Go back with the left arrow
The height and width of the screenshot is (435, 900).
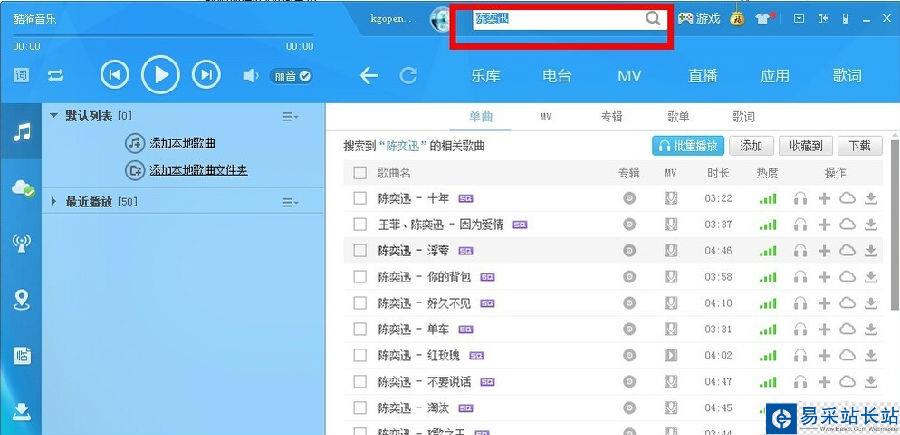coord(368,76)
